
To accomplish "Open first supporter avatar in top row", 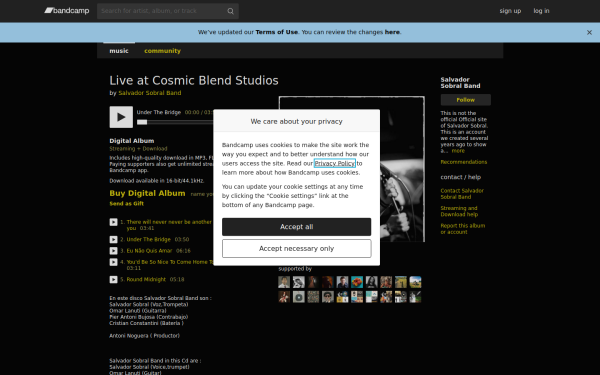I will click(x=284, y=282).
